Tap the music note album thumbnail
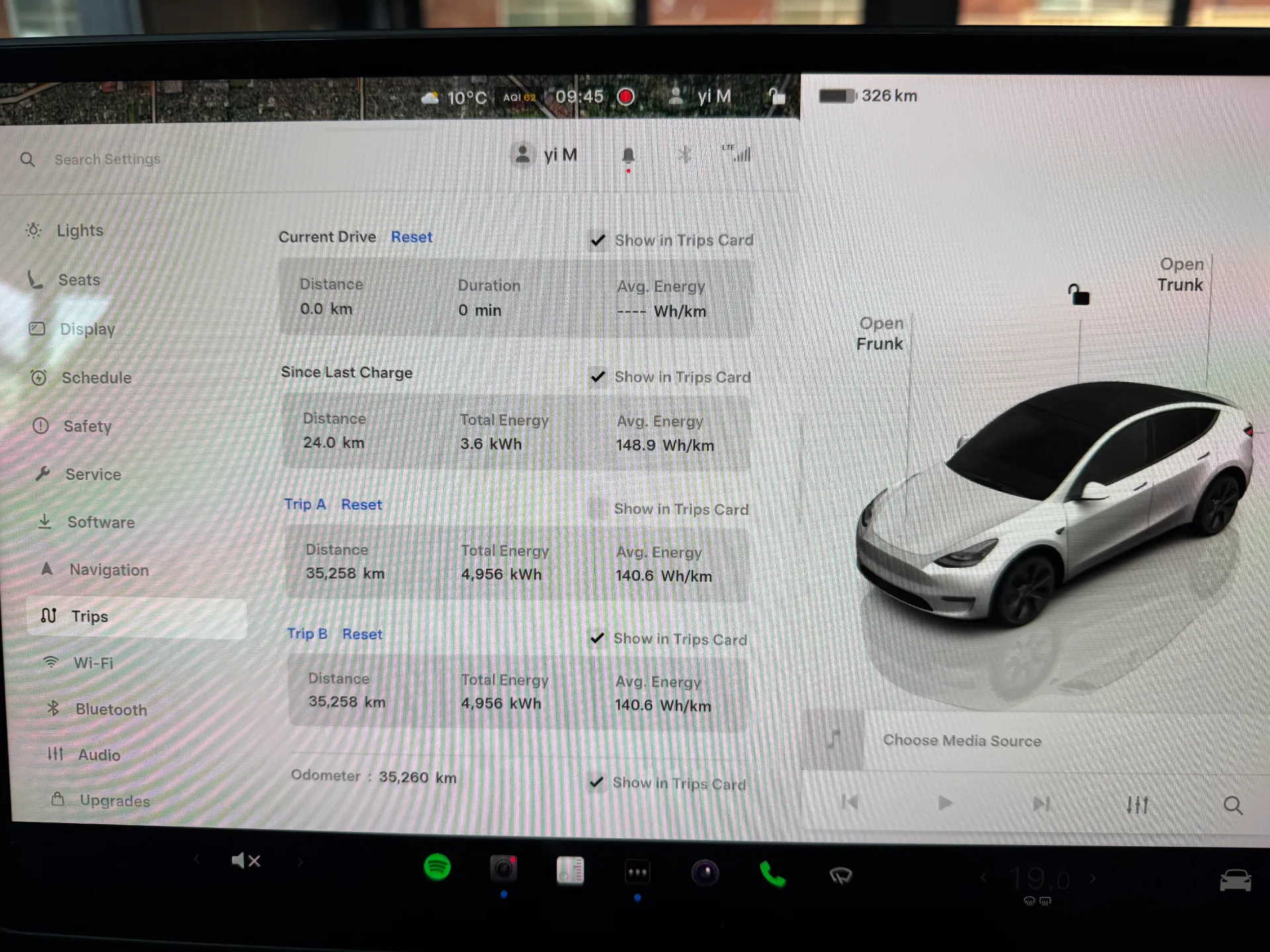This screenshot has height=952, width=1270. coord(833,740)
